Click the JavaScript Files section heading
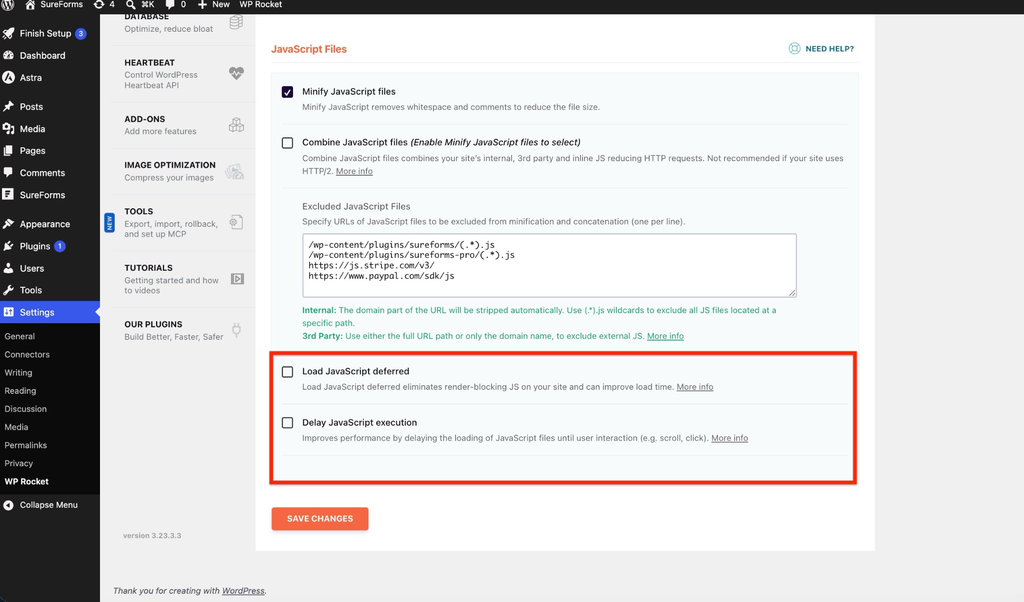This screenshot has height=602, width=1024. pyautogui.click(x=309, y=49)
